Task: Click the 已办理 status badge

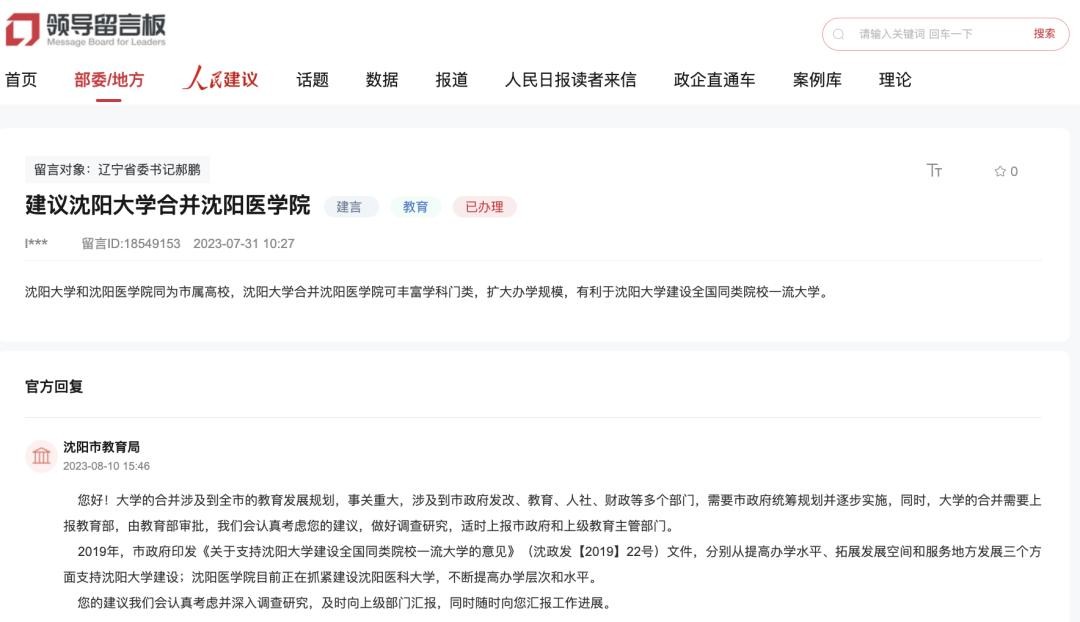Action: coord(484,207)
